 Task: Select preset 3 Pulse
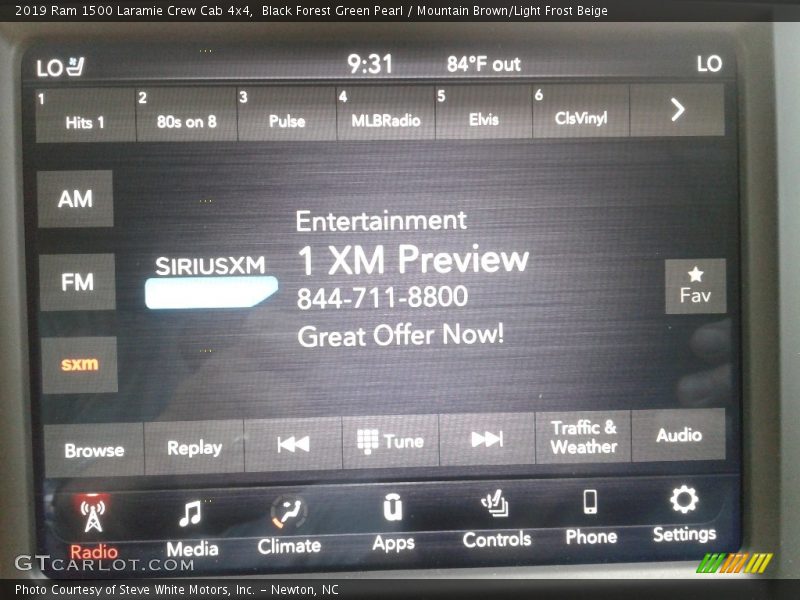pyautogui.click(x=287, y=112)
